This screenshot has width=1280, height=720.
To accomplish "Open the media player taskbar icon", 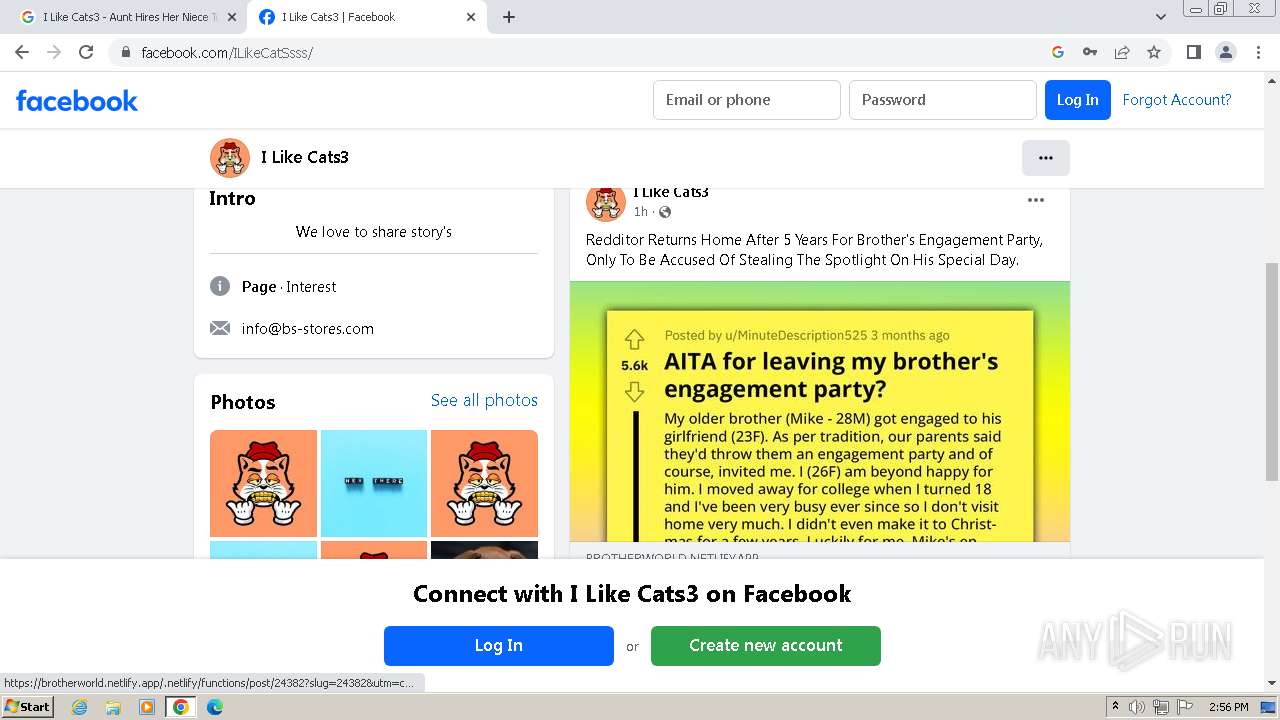I will 147,707.
